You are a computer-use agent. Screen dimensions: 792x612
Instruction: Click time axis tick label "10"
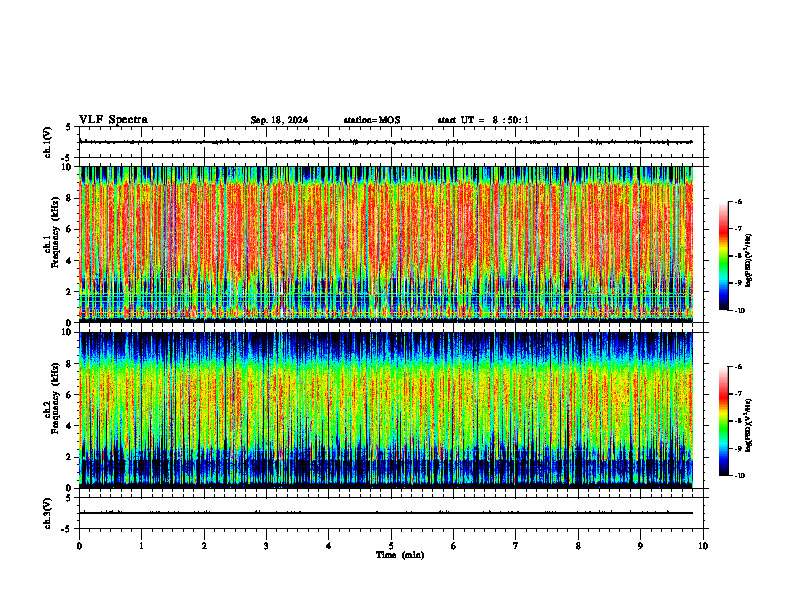(x=703, y=546)
